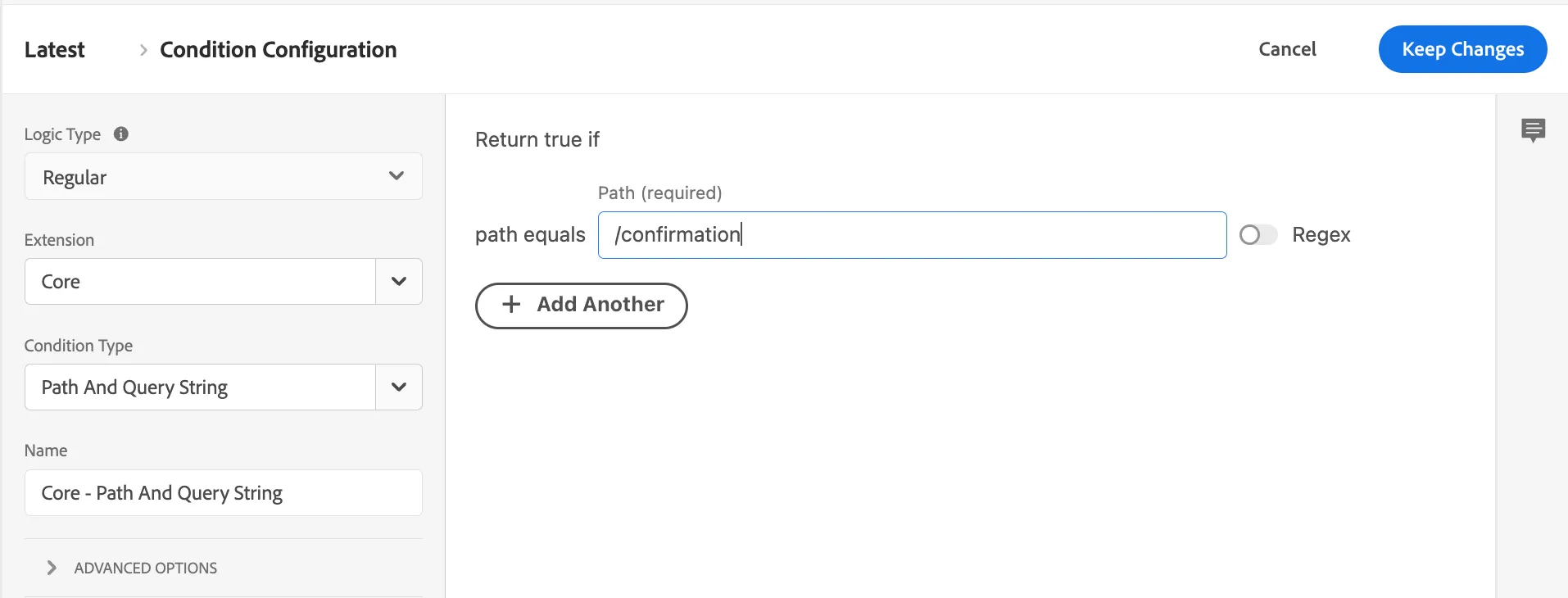Image resolution: width=1568 pixels, height=598 pixels.
Task: Click the Regular logic type value
Action: pyautogui.click(x=75, y=178)
